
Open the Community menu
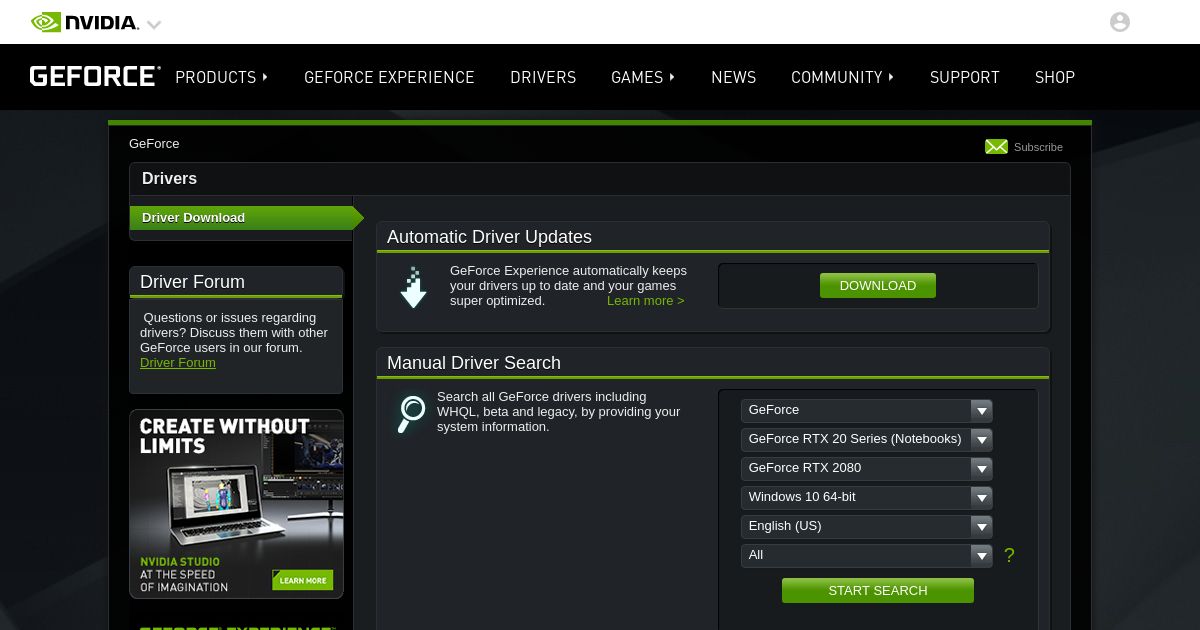pos(842,77)
